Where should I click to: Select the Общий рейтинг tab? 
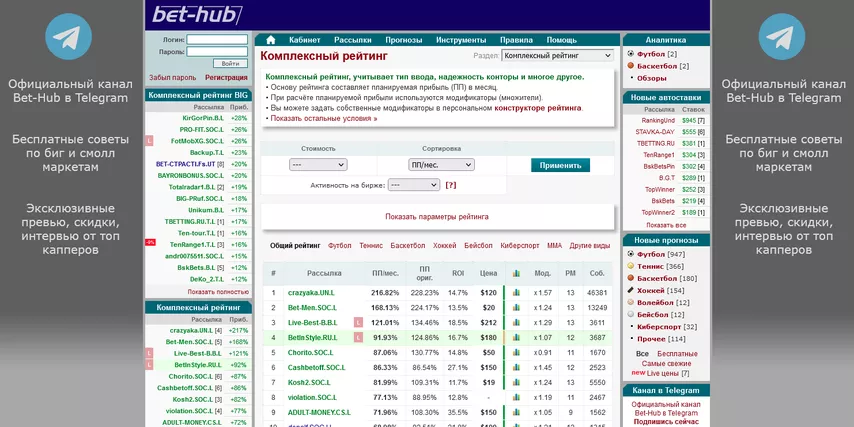point(295,246)
